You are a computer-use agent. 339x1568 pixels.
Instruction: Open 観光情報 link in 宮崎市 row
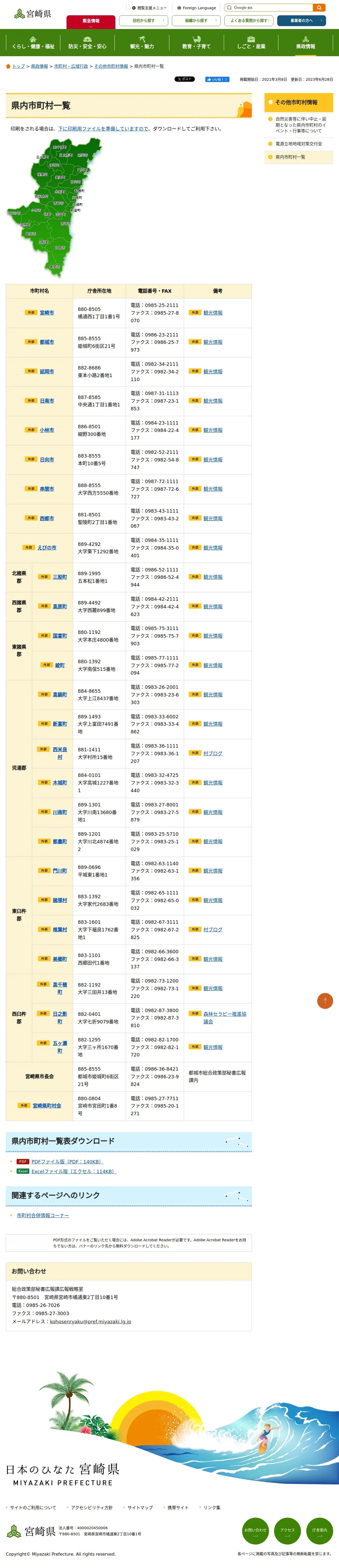point(213,313)
